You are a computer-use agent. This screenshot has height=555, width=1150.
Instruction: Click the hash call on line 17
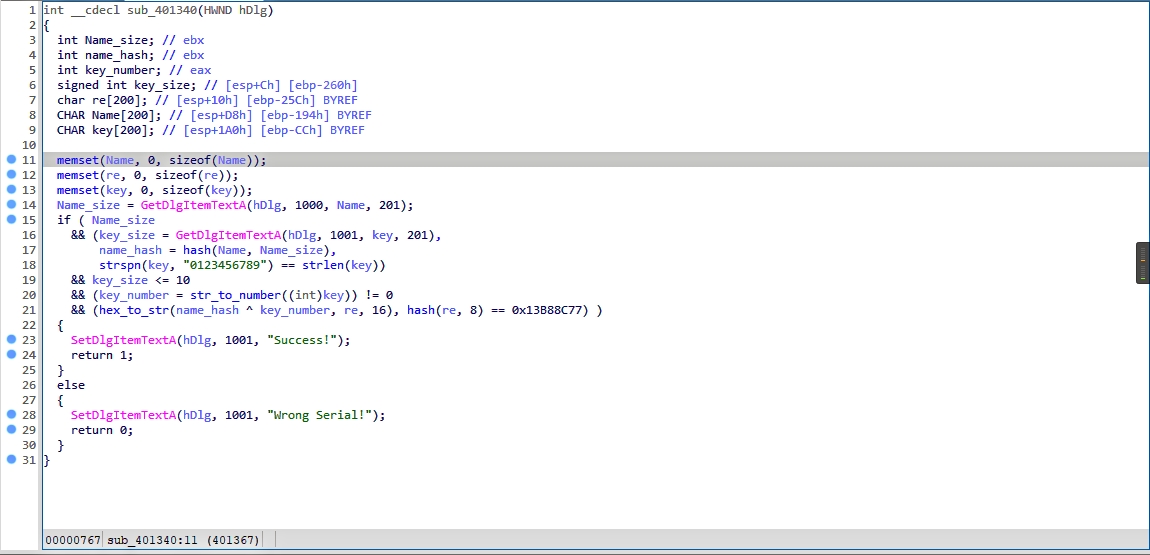pyautogui.click(x=197, y=250)
